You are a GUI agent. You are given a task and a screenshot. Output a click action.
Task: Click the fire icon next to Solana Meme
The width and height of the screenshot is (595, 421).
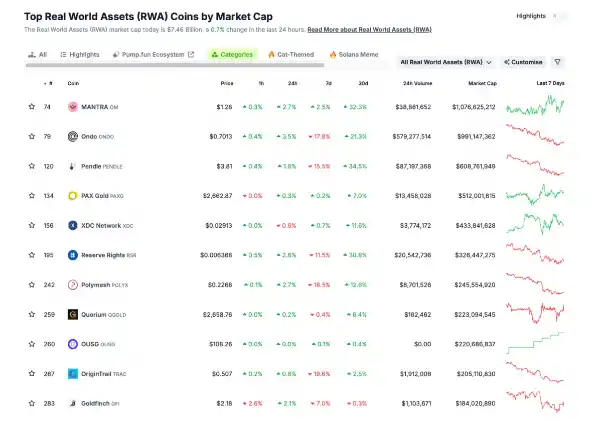pyautogui.click(x=333, y=55)
